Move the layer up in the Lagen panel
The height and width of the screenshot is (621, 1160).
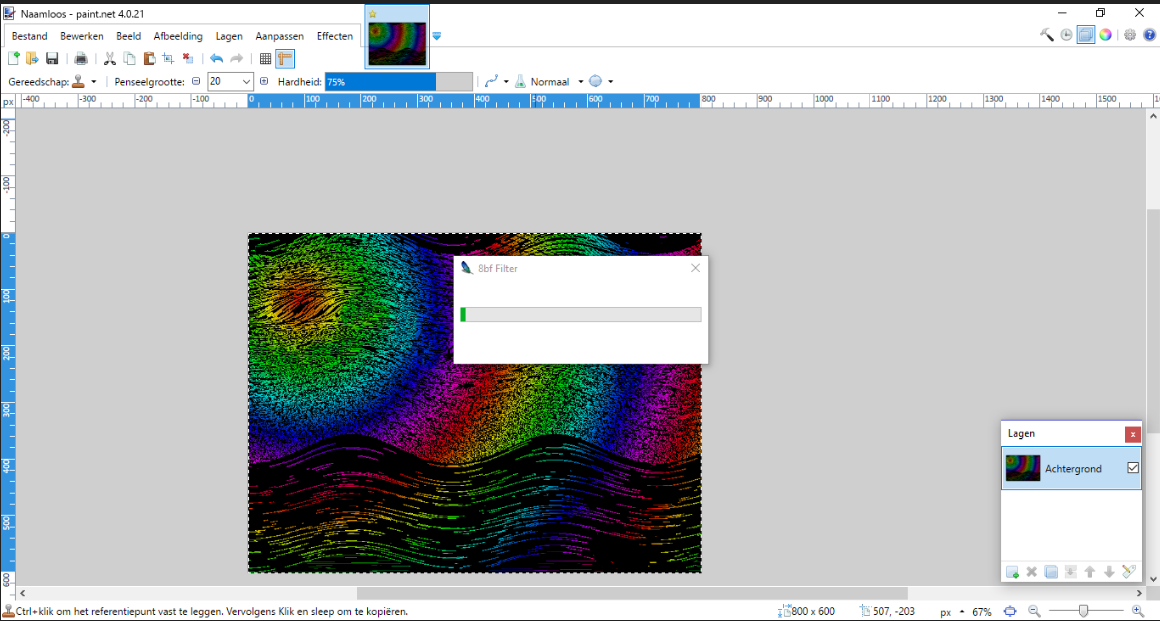[1090, 571]
